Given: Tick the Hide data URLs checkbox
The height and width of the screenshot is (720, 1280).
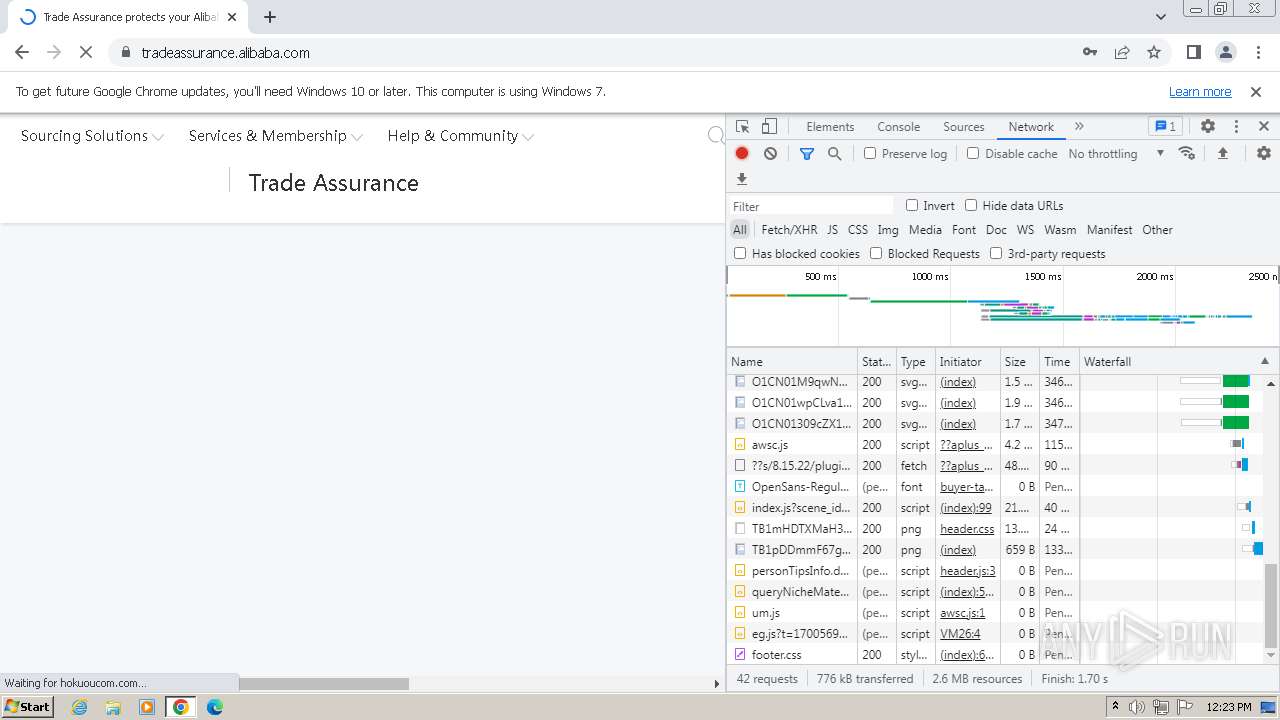Looking at the screenshot, I should coord(971,205).
